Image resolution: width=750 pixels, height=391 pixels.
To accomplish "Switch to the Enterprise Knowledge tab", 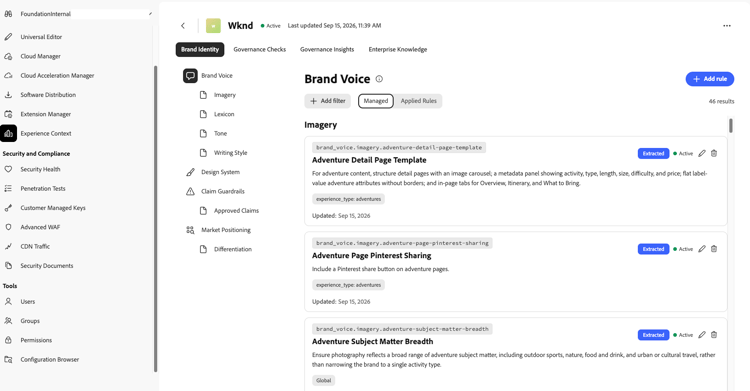I will coord(397,49).
